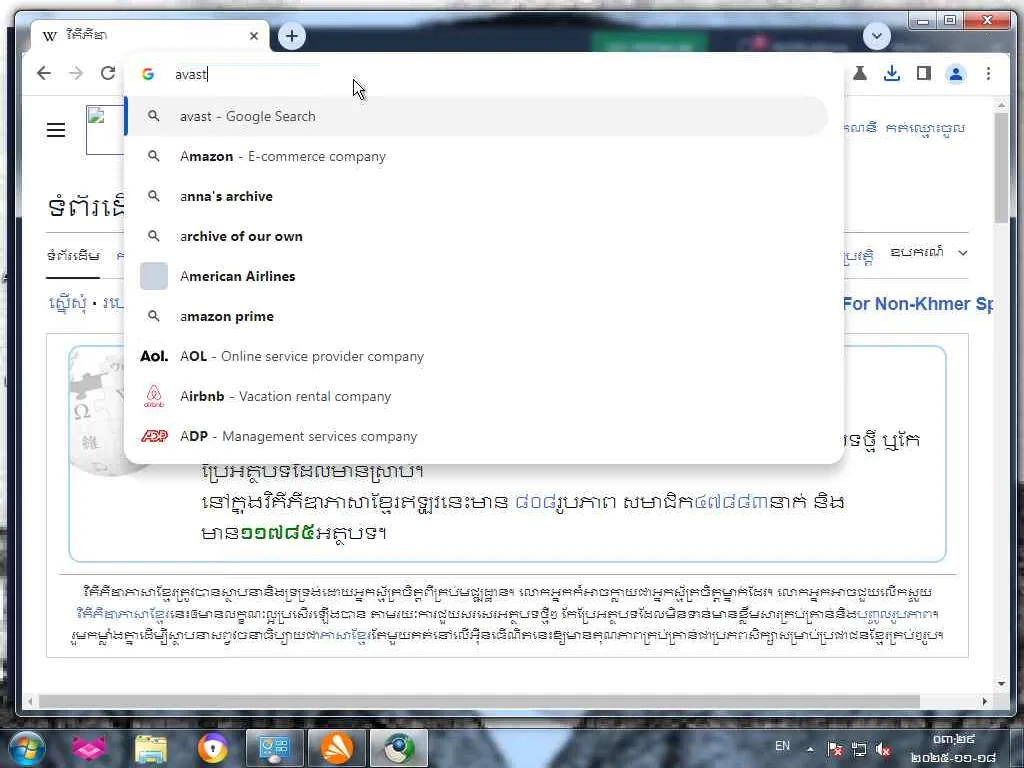Viewport: 1024px width, 768px height.
Task: Click the Khmer login link at top right
Action: [x=925, y=128]
